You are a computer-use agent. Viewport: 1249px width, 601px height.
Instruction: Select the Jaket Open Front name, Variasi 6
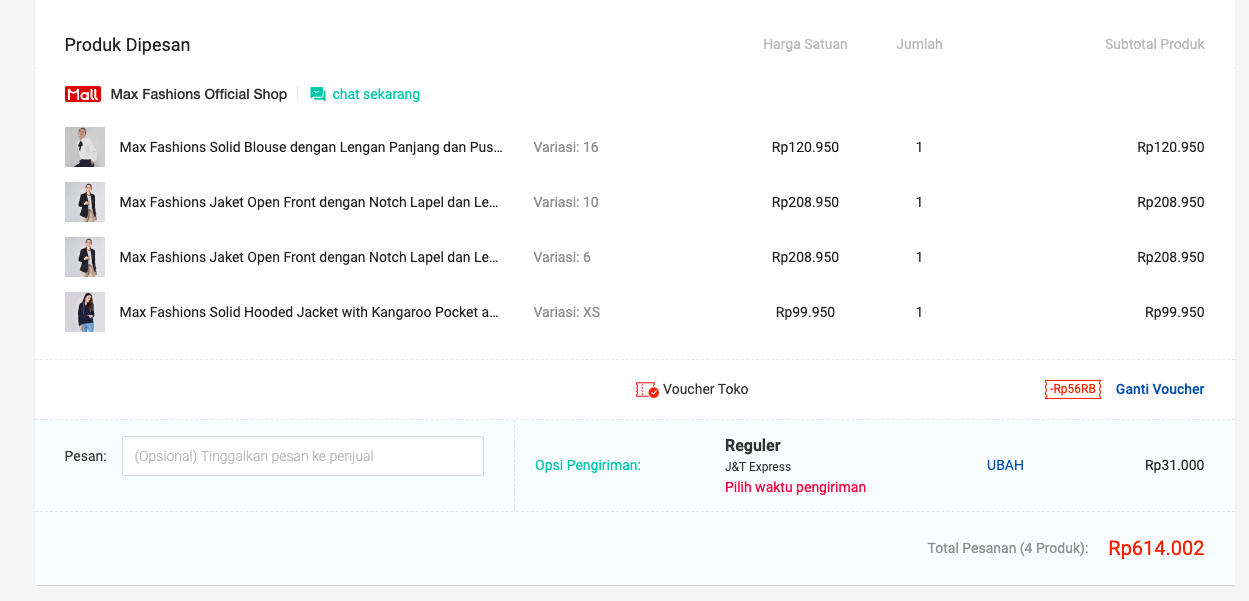(x=309, y=257)
